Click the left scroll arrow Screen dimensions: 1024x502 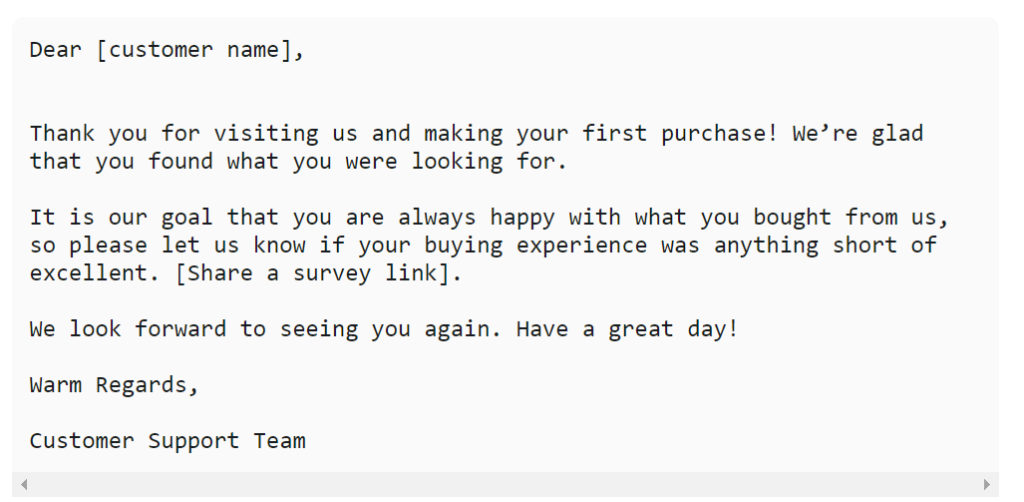pos(24,485)
